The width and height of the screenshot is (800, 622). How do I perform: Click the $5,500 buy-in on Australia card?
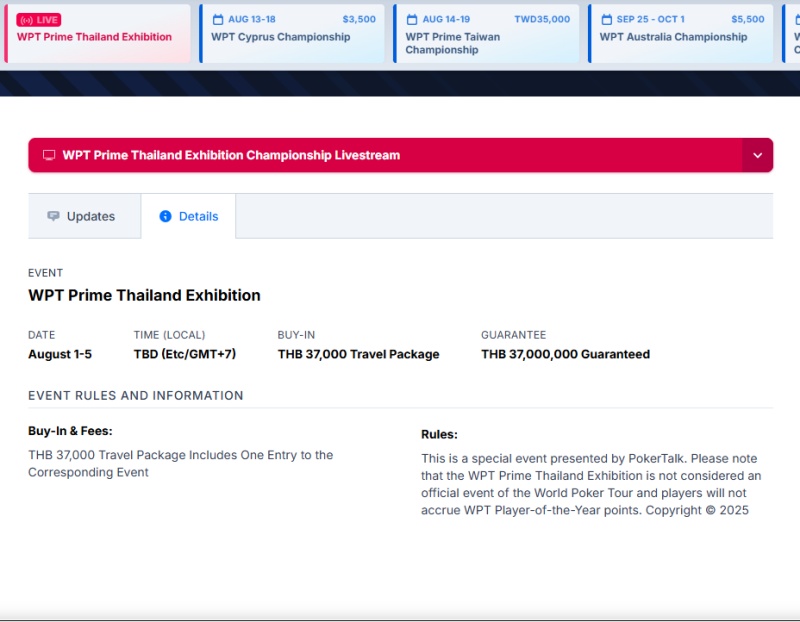point(747,19)
